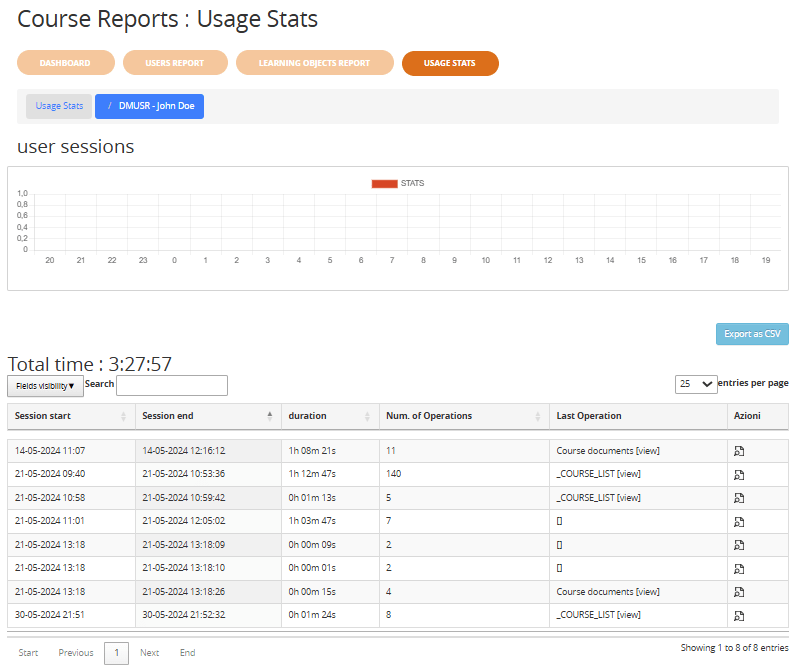The image size is (810, 672).
Task: Sort table by Session start column
Action: (71, 416)
